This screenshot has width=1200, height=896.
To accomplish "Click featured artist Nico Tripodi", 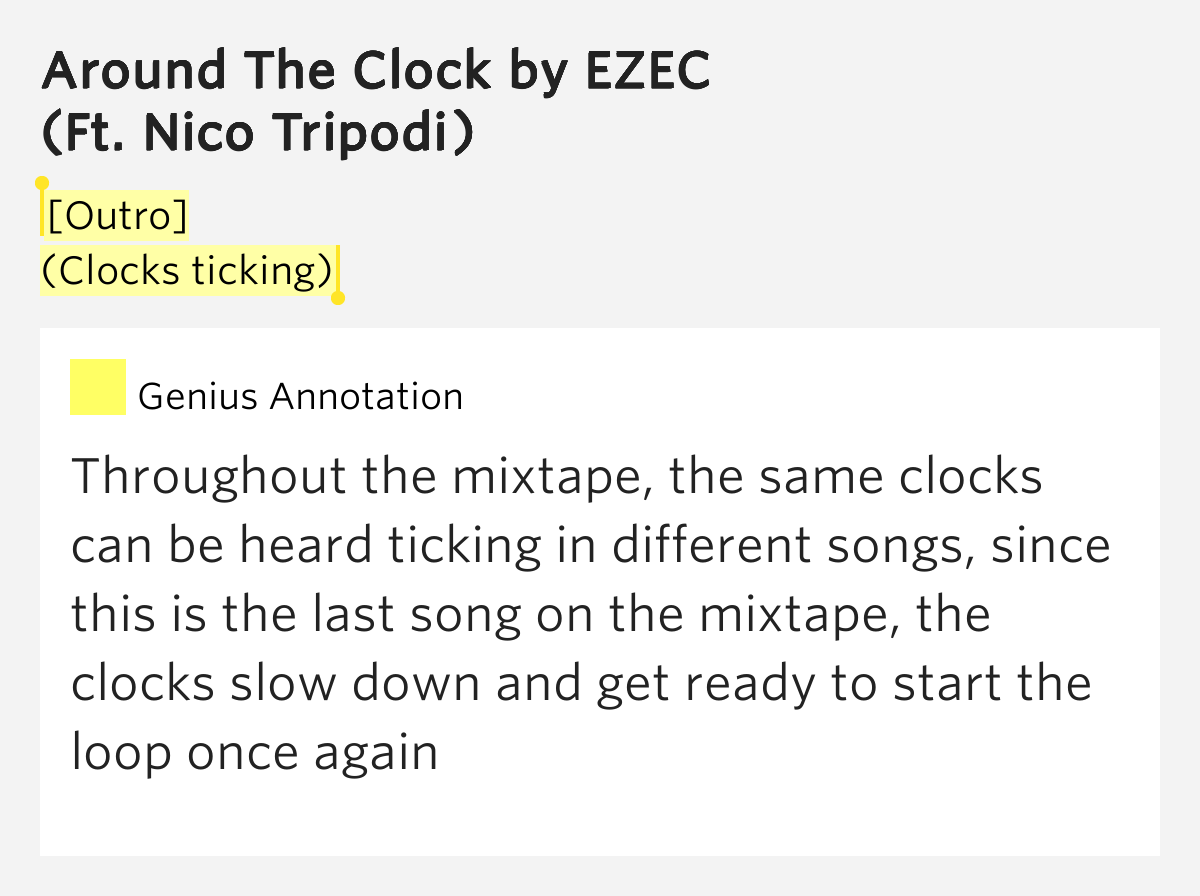I will (311, 133).
